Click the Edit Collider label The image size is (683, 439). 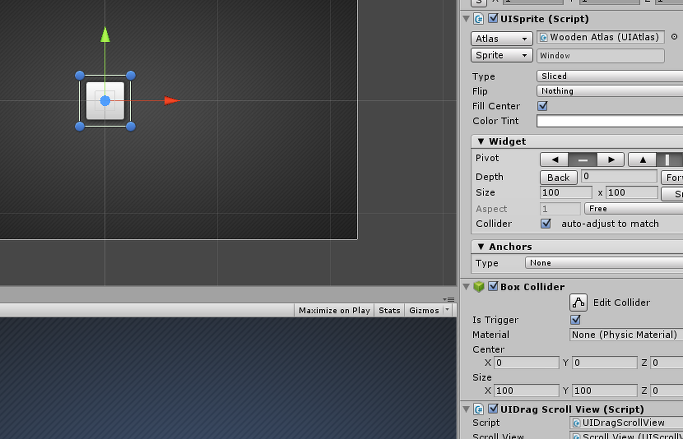point(621,303)
